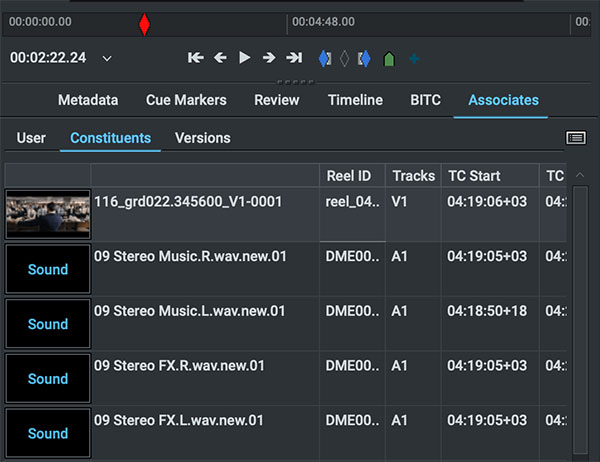600x462 pixels.
Task: Click the green cue marker icon
Action: [388, 59]
